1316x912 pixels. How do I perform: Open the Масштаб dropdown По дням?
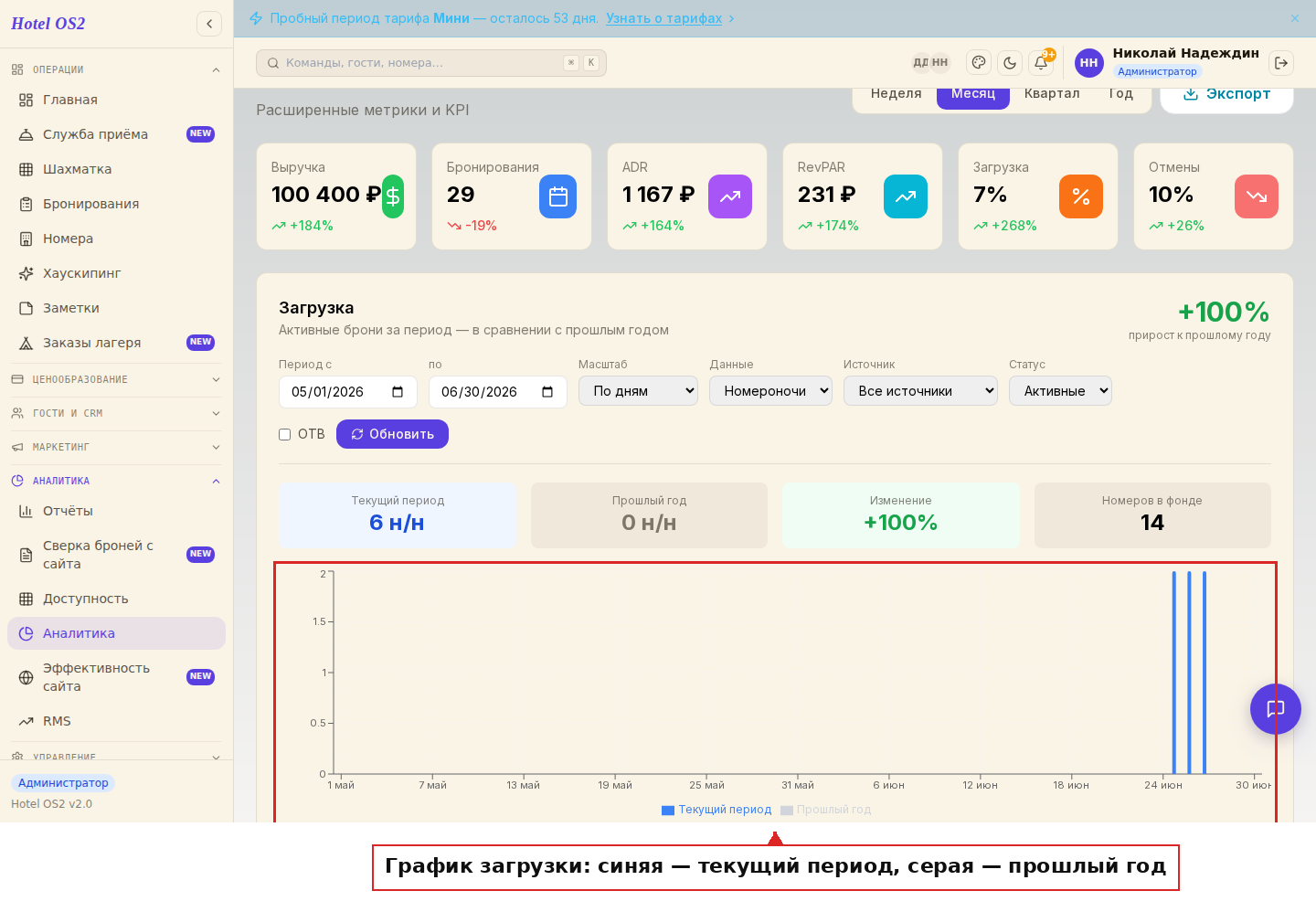coord(638,391)
